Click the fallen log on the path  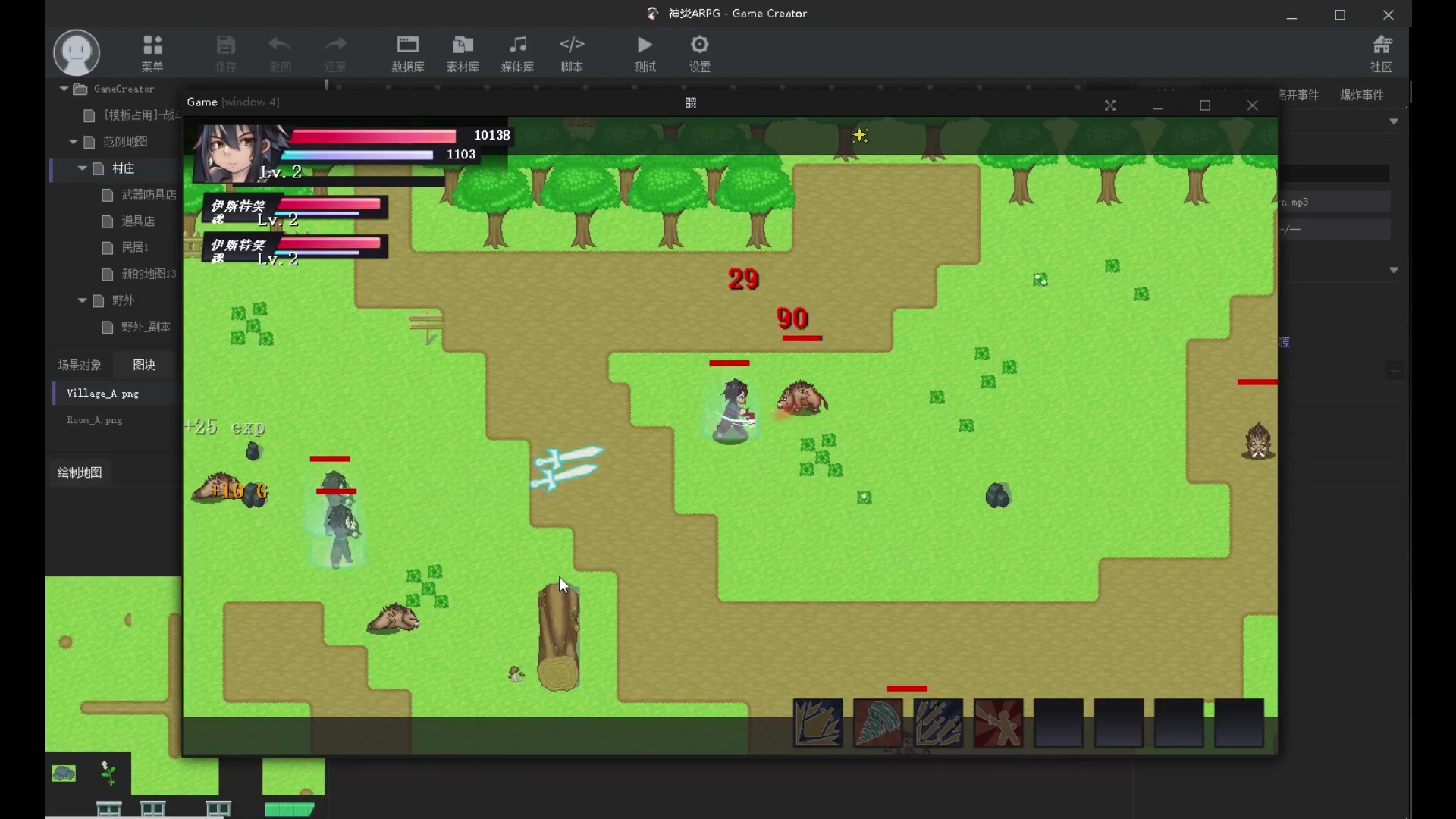(x=559, y=635)
